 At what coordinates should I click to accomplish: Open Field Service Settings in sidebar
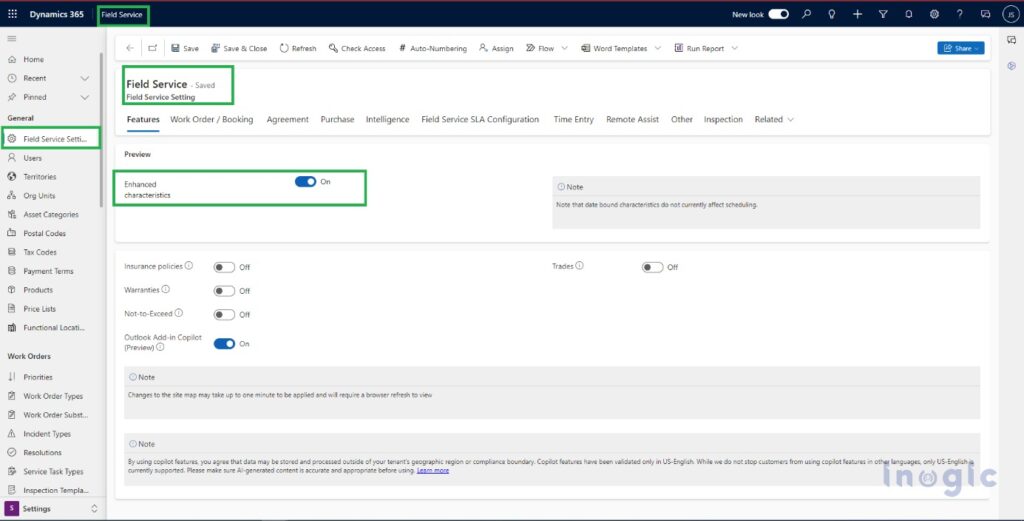[x=52, y=139]
